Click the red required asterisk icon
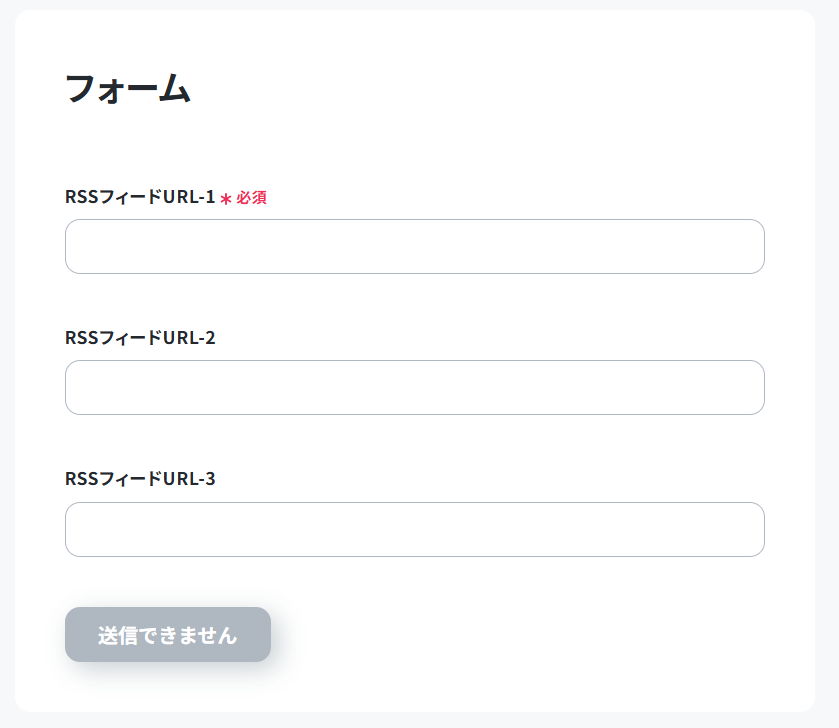The height and width of the screenshot is (728, 839). [226, 199]
